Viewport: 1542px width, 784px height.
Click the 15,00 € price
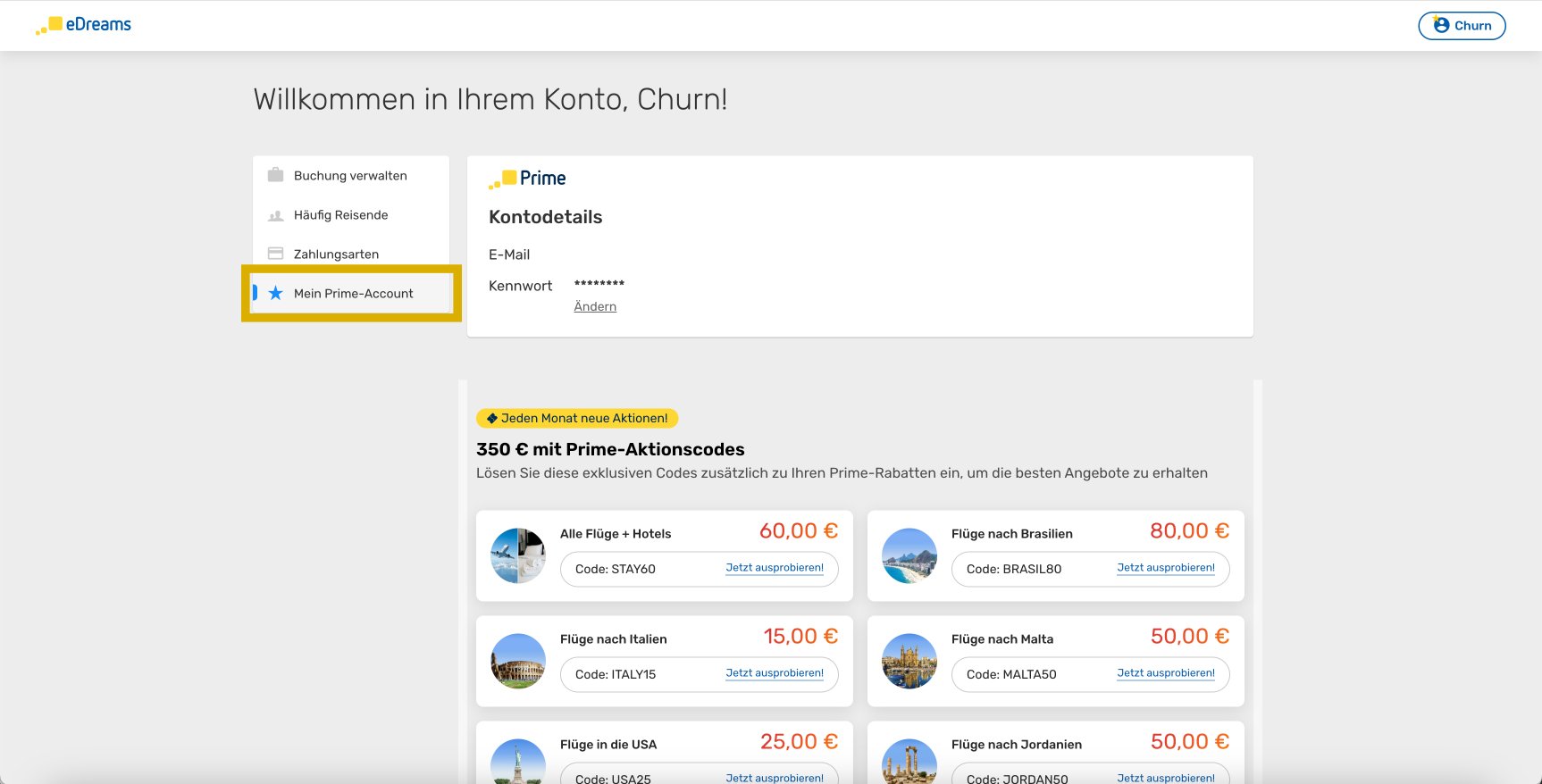800,637
